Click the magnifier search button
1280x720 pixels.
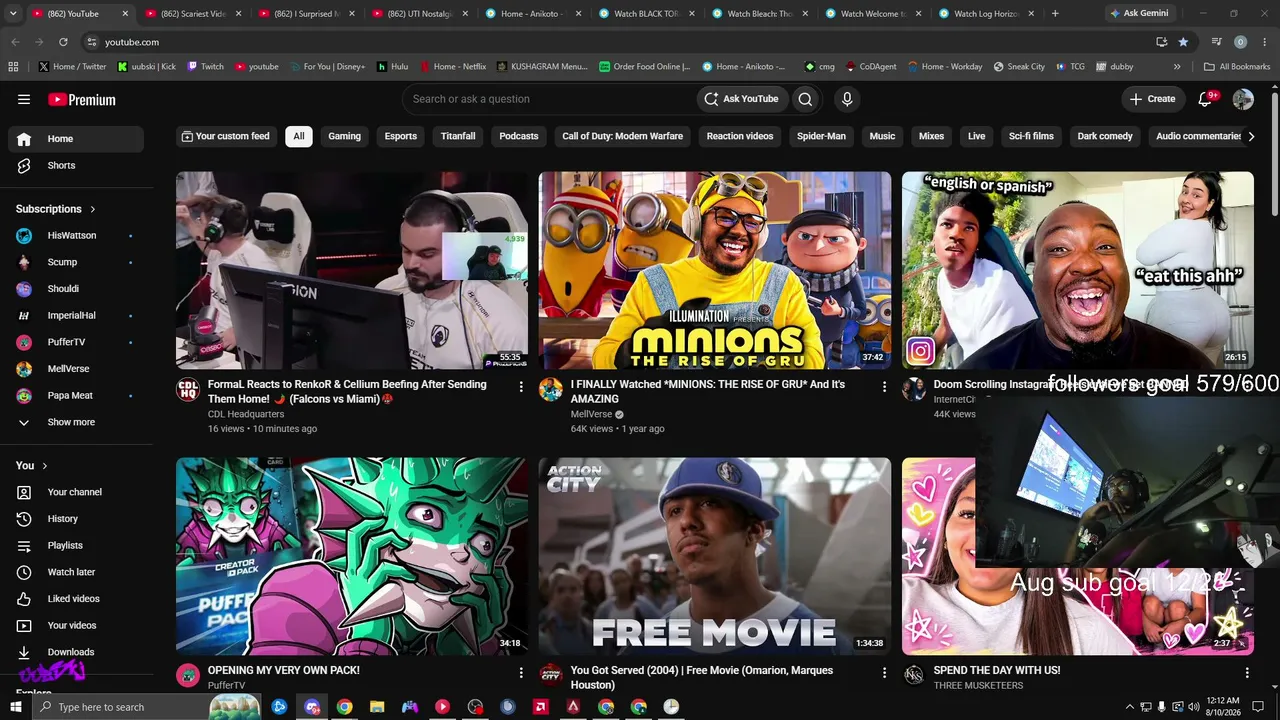(x=805, y=99)
